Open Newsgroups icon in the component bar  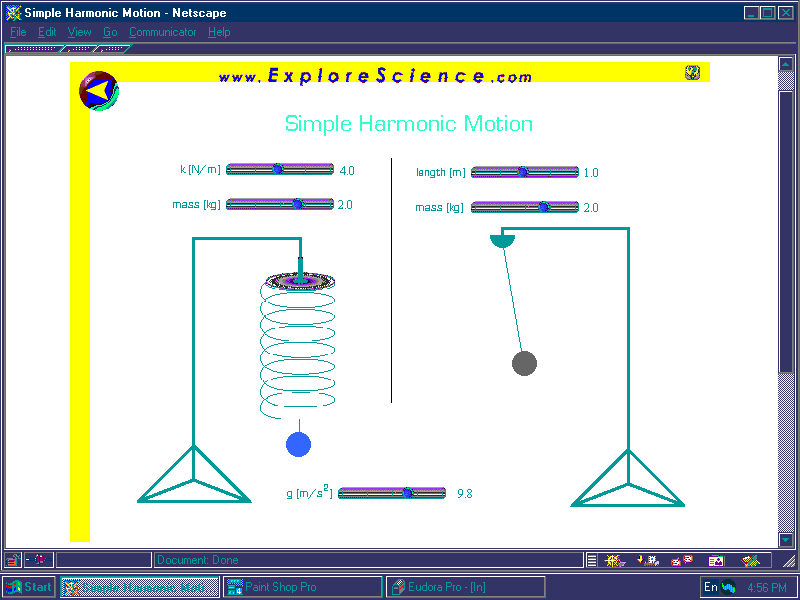pos(681,561)
